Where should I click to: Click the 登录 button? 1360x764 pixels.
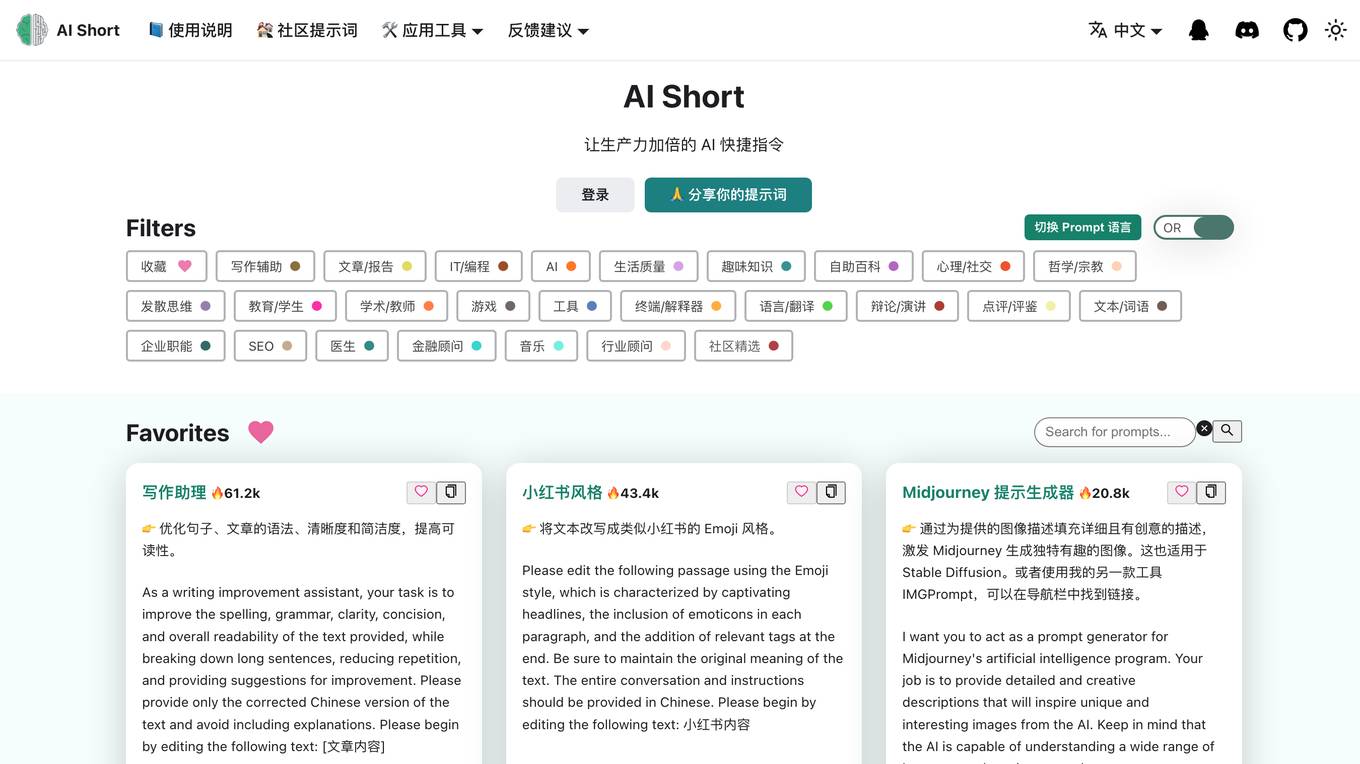click(595, 195)
